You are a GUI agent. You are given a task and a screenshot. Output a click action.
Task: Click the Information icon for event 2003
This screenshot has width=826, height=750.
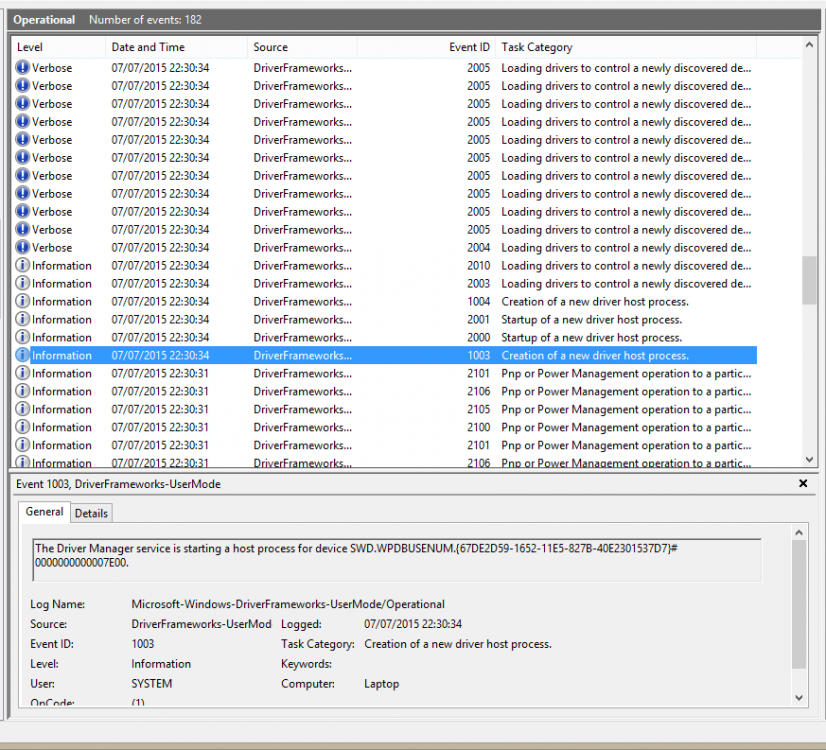point(23,284)
